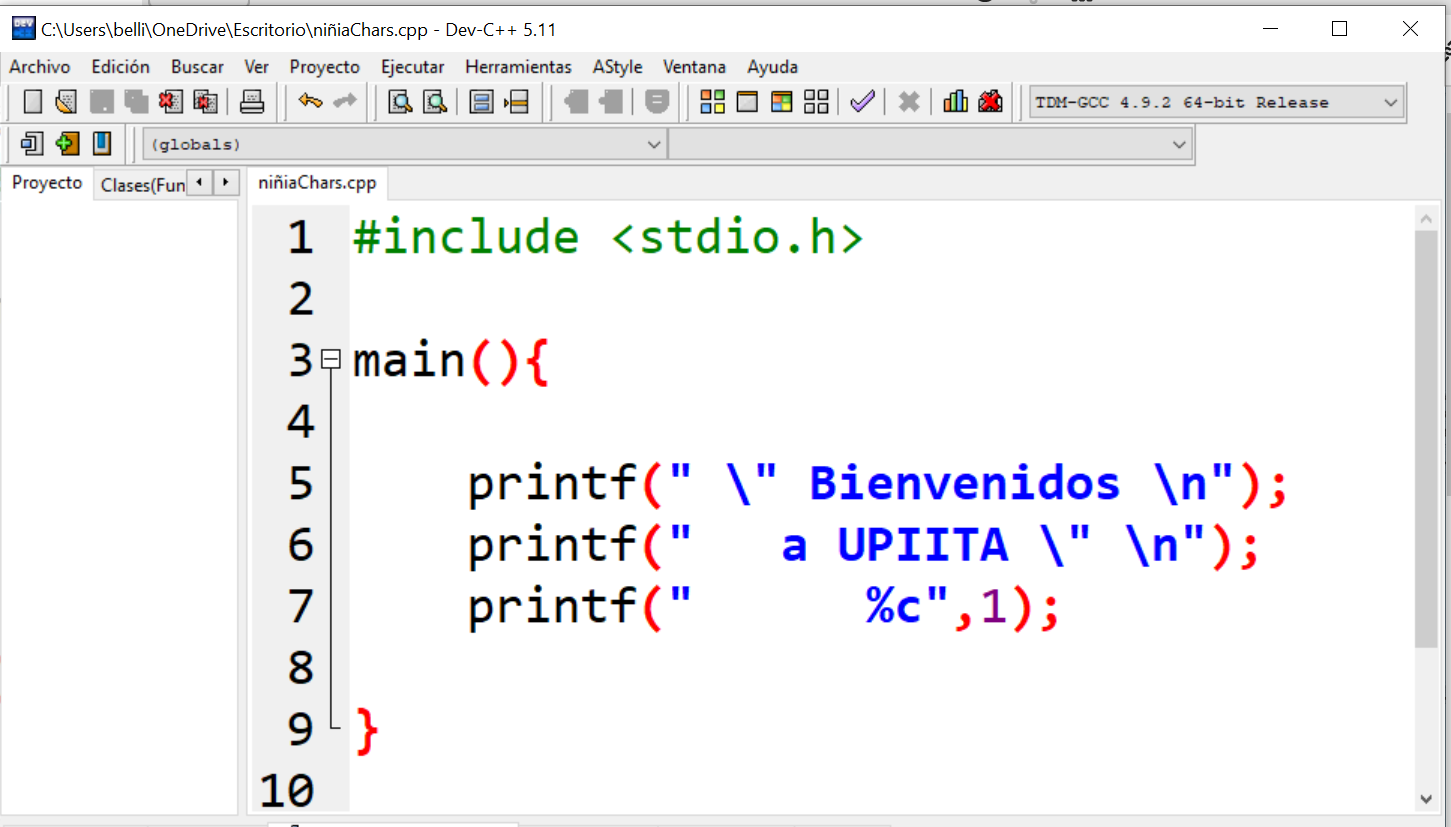Open the (globals) scope dropdown
Viewport: 1451px width, 827px height.
(x=405, y=144)
